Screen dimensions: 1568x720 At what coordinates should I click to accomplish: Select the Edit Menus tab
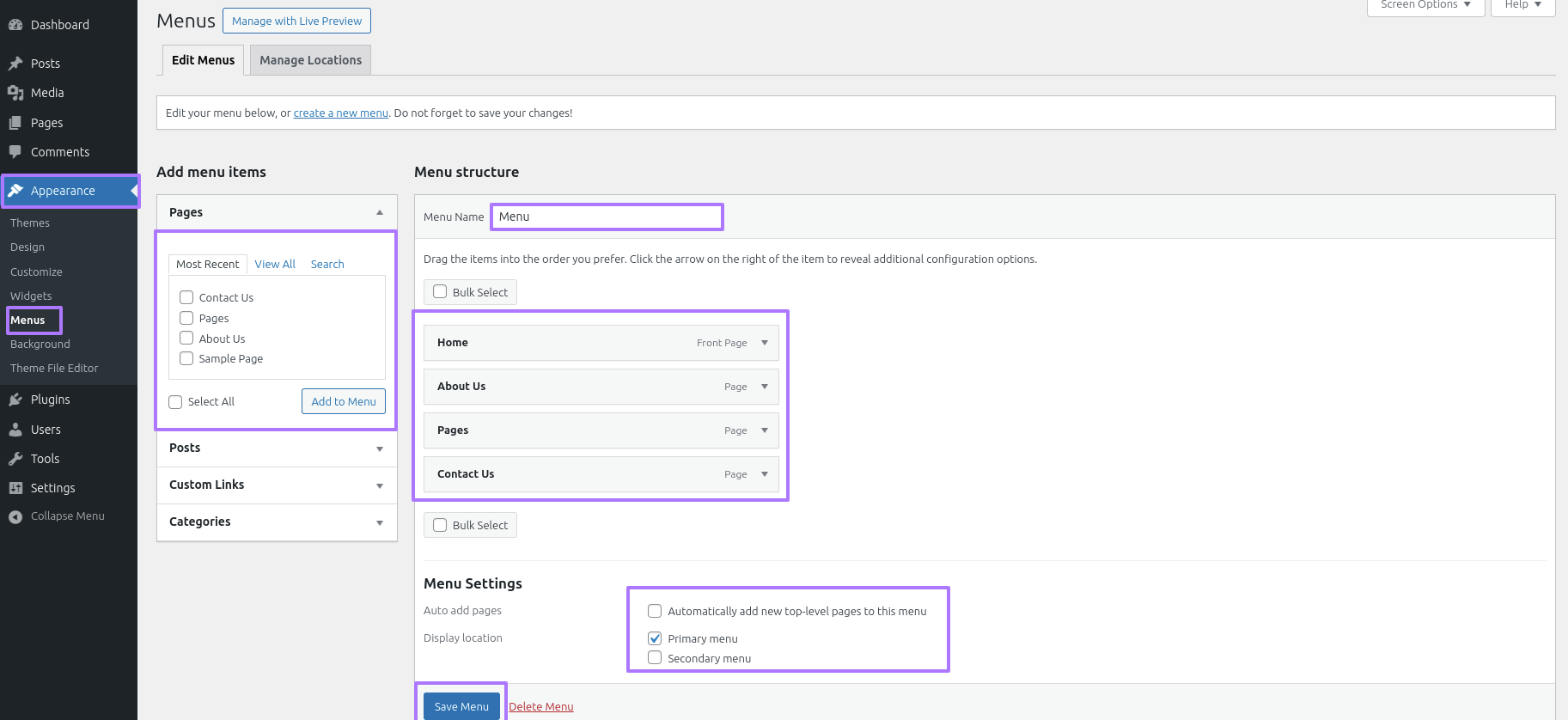[x=203, y=60]
